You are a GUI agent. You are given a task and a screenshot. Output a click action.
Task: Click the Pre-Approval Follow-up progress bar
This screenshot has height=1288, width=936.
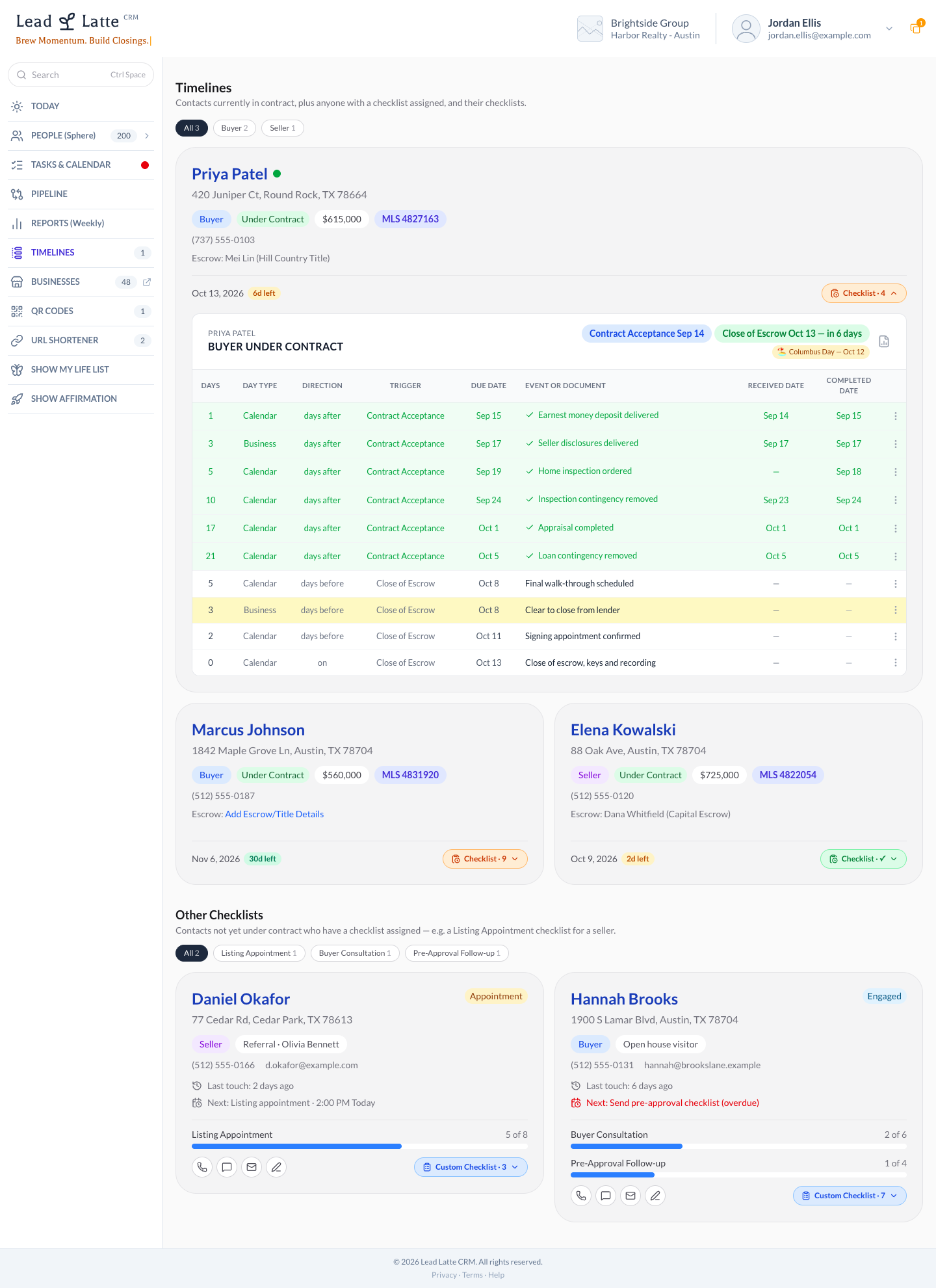738,1175
